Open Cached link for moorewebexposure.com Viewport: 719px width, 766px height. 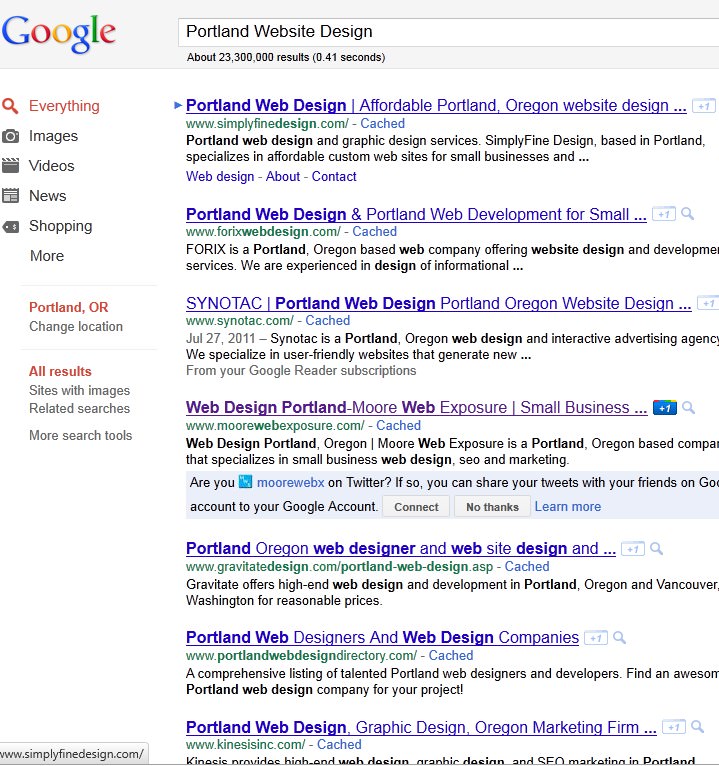click(399, 426)
